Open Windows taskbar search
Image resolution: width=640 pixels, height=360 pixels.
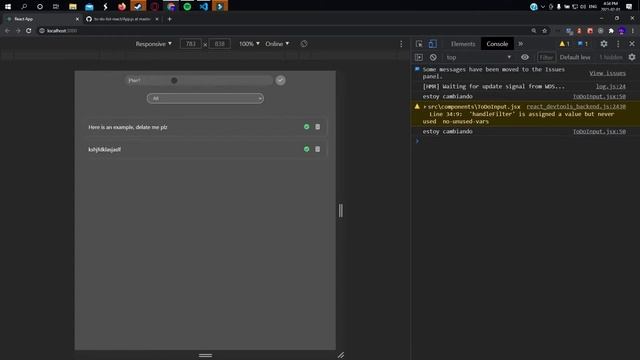(24, 7)
